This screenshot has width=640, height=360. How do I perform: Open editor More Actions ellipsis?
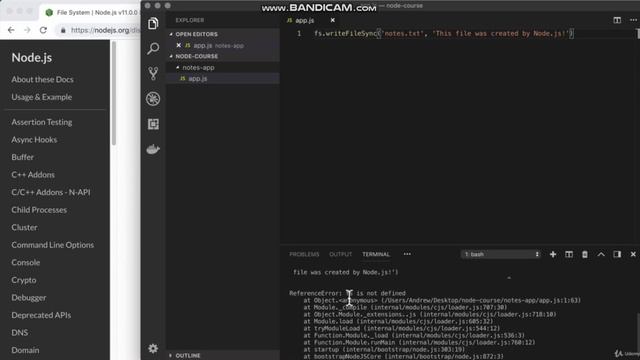[x=633, y=20]
